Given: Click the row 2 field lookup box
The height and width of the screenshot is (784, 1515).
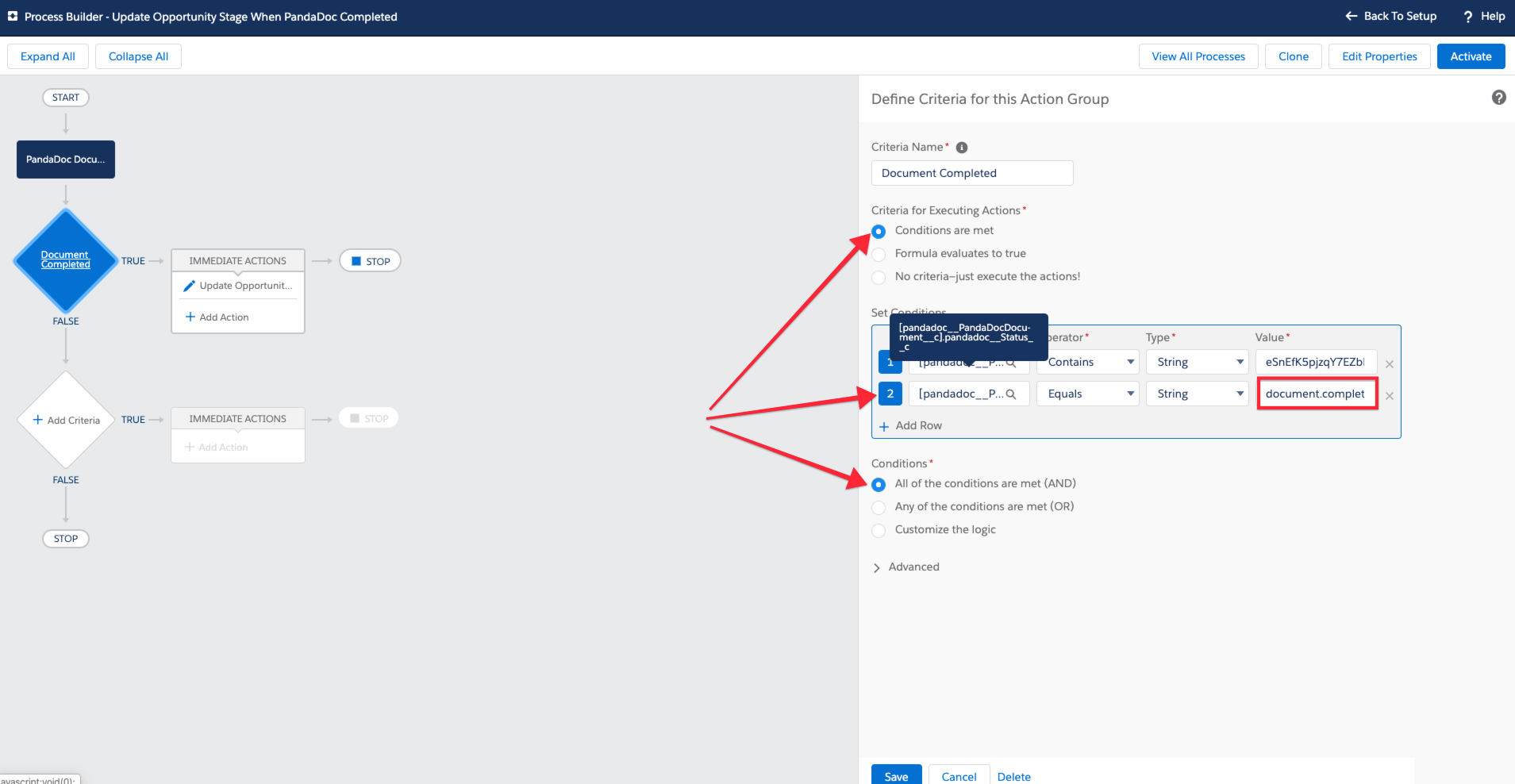Looking at the screenshot, I should coord(969,394).
